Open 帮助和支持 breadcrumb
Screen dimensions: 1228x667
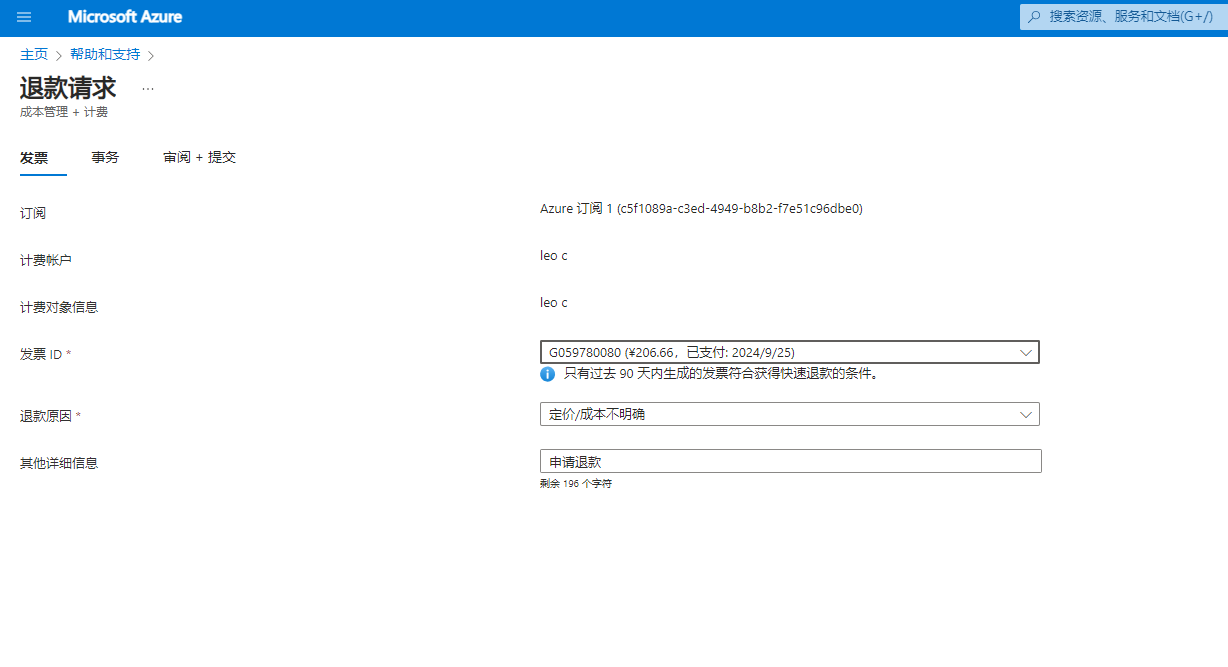105,54
